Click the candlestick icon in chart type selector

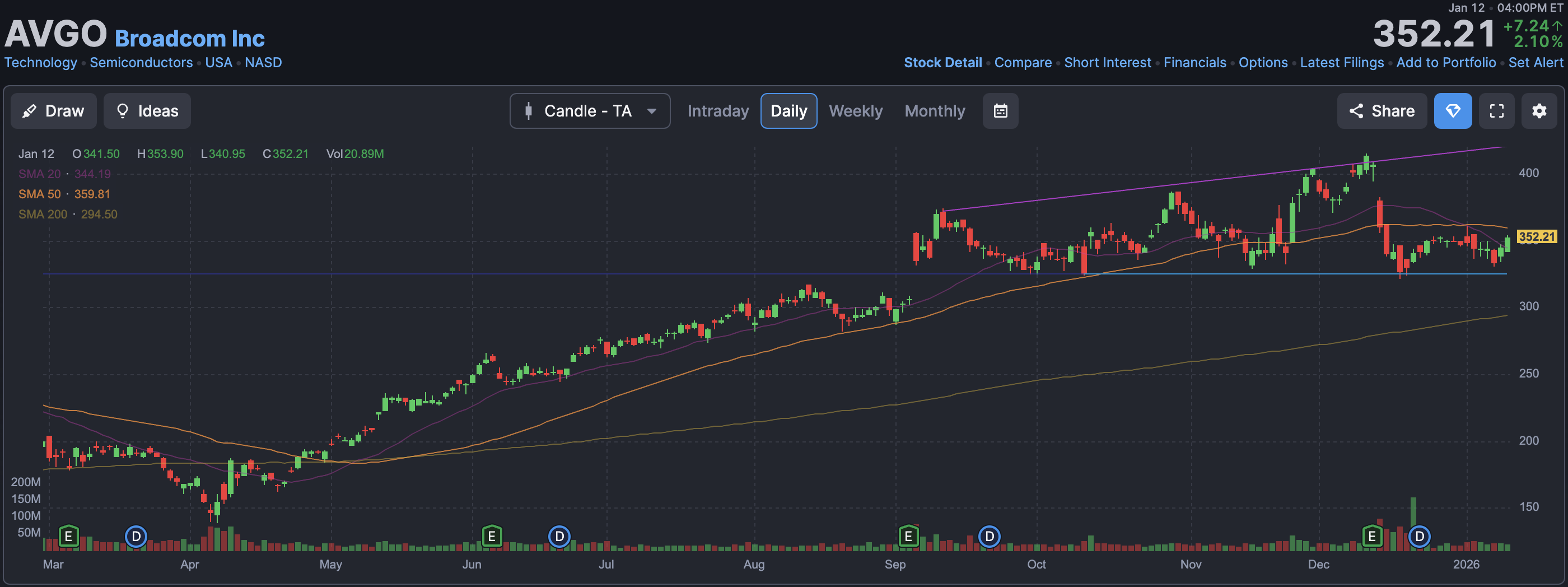click(528, 111)
